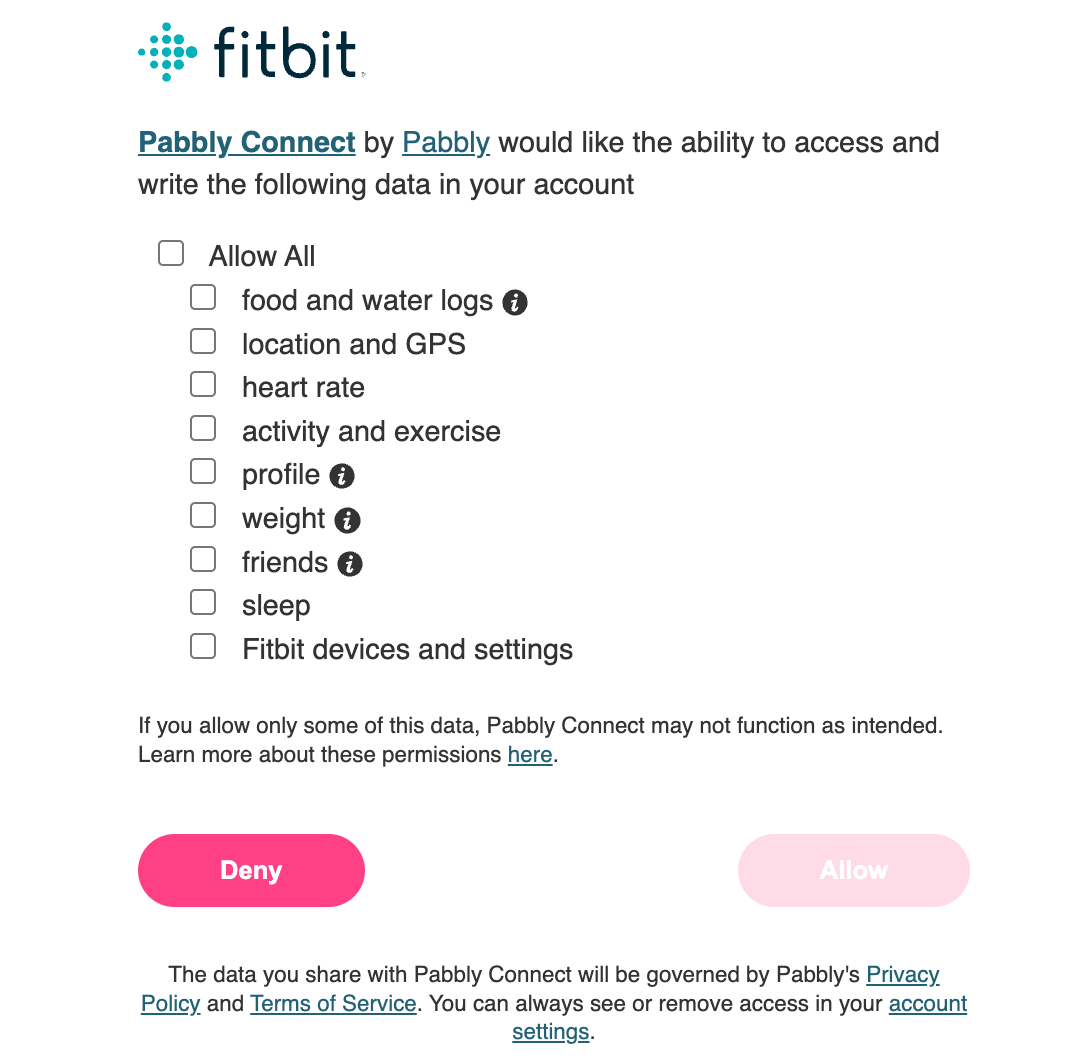The image size is (1090, 1056).
Task: Click the info icon next to weight
Action: [347, 520]
